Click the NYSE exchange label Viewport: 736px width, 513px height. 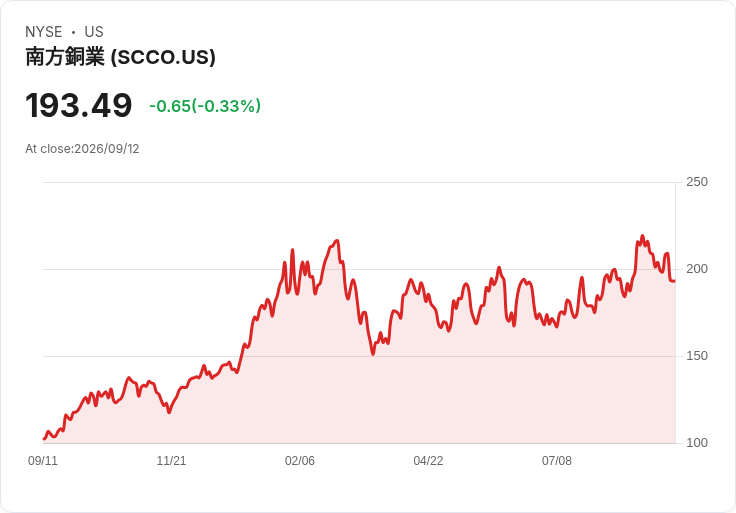44,32
